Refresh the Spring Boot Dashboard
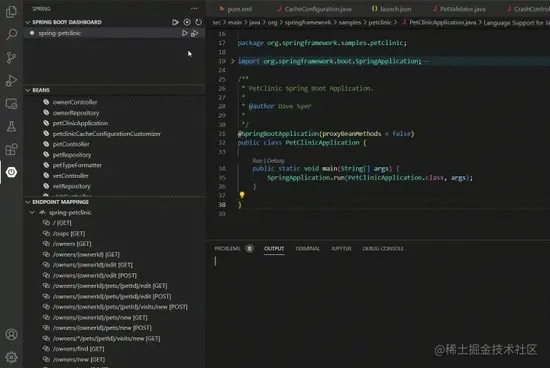550x368 pixels. pyautogui.click(x=199, y=22)
